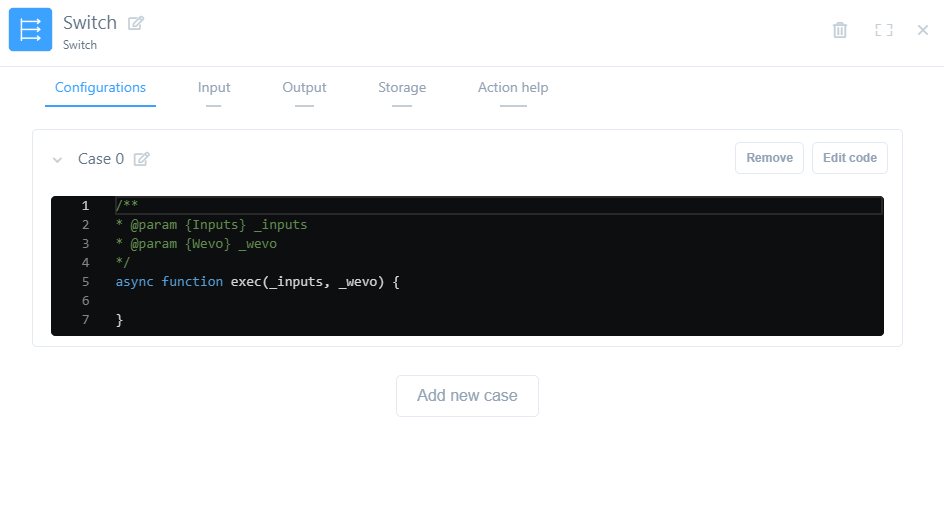Collapse the Case 0 section chevron
The image size is (944, 510).
pyautogui.click(x=58, y=159)
